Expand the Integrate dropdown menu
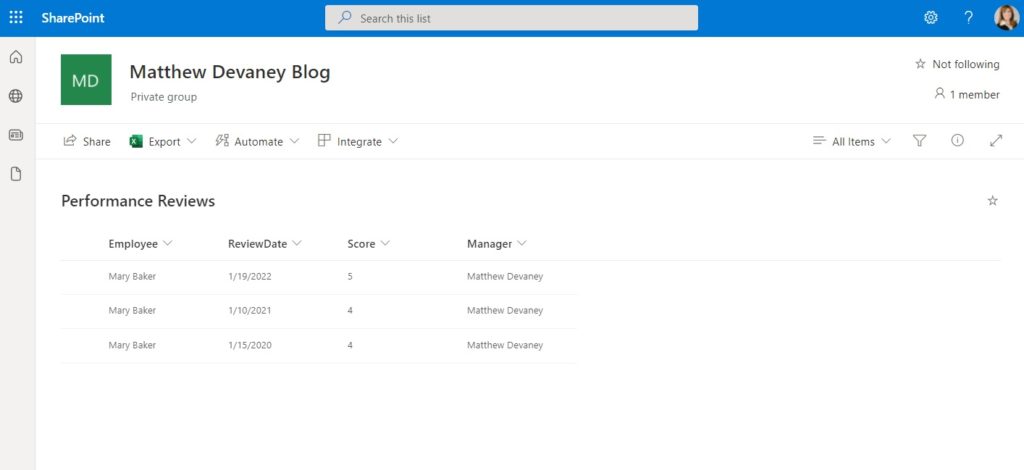1024x470 pixels. pos(357,141)
